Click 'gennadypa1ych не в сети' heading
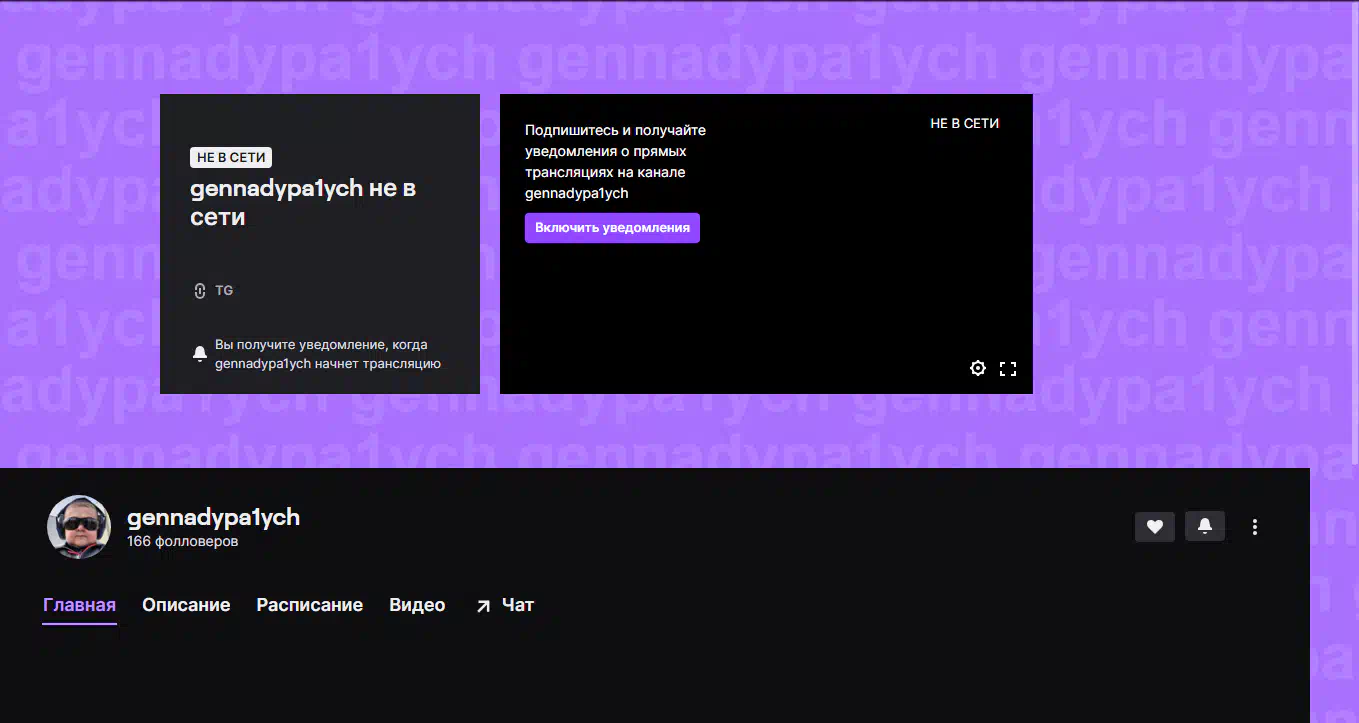This screenshot has width=1359, height=723. point(303,202)
